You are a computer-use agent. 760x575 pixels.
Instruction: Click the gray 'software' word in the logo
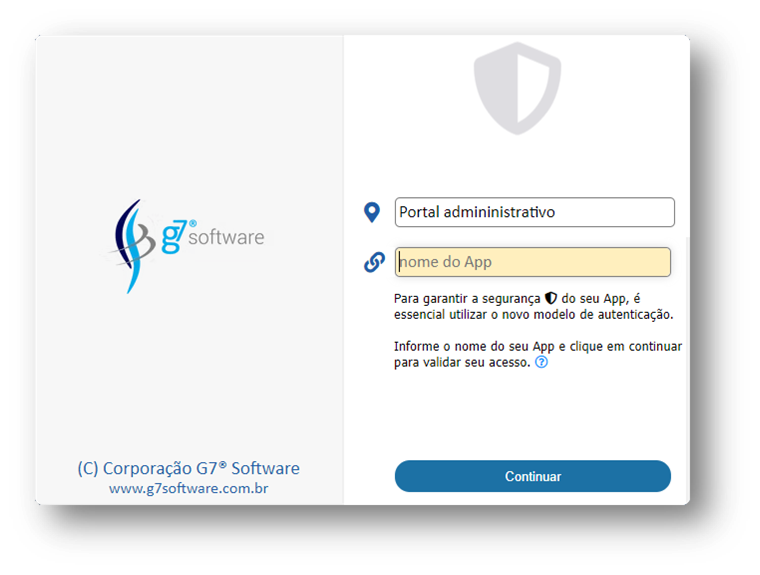(226, 238)
